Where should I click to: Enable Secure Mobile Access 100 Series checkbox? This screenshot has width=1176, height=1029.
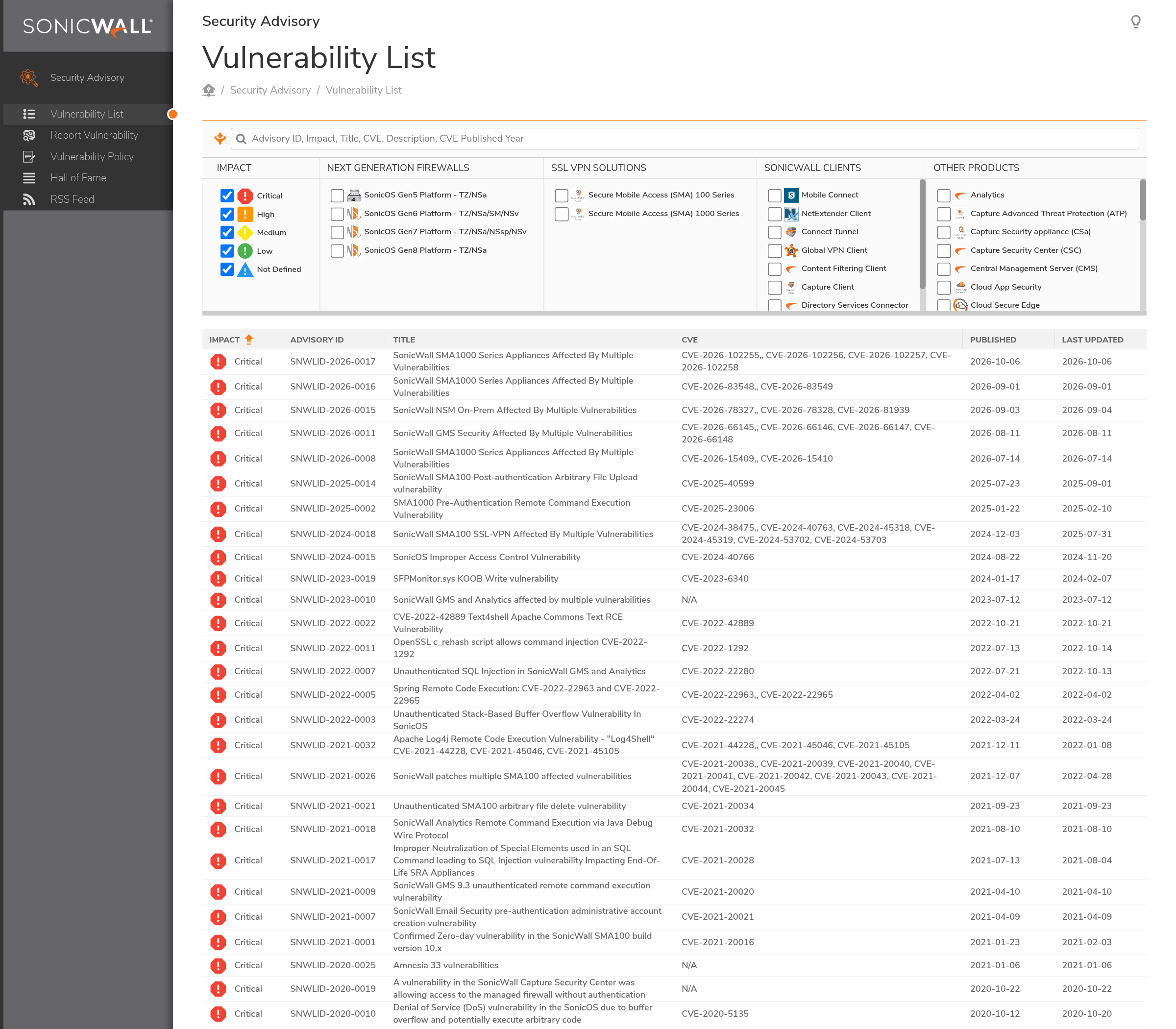561,195
